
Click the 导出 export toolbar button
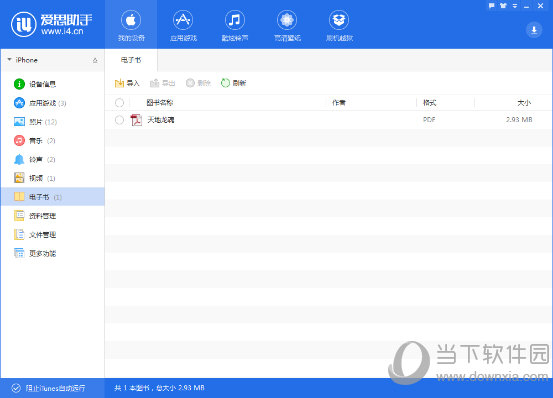[163, 83]
